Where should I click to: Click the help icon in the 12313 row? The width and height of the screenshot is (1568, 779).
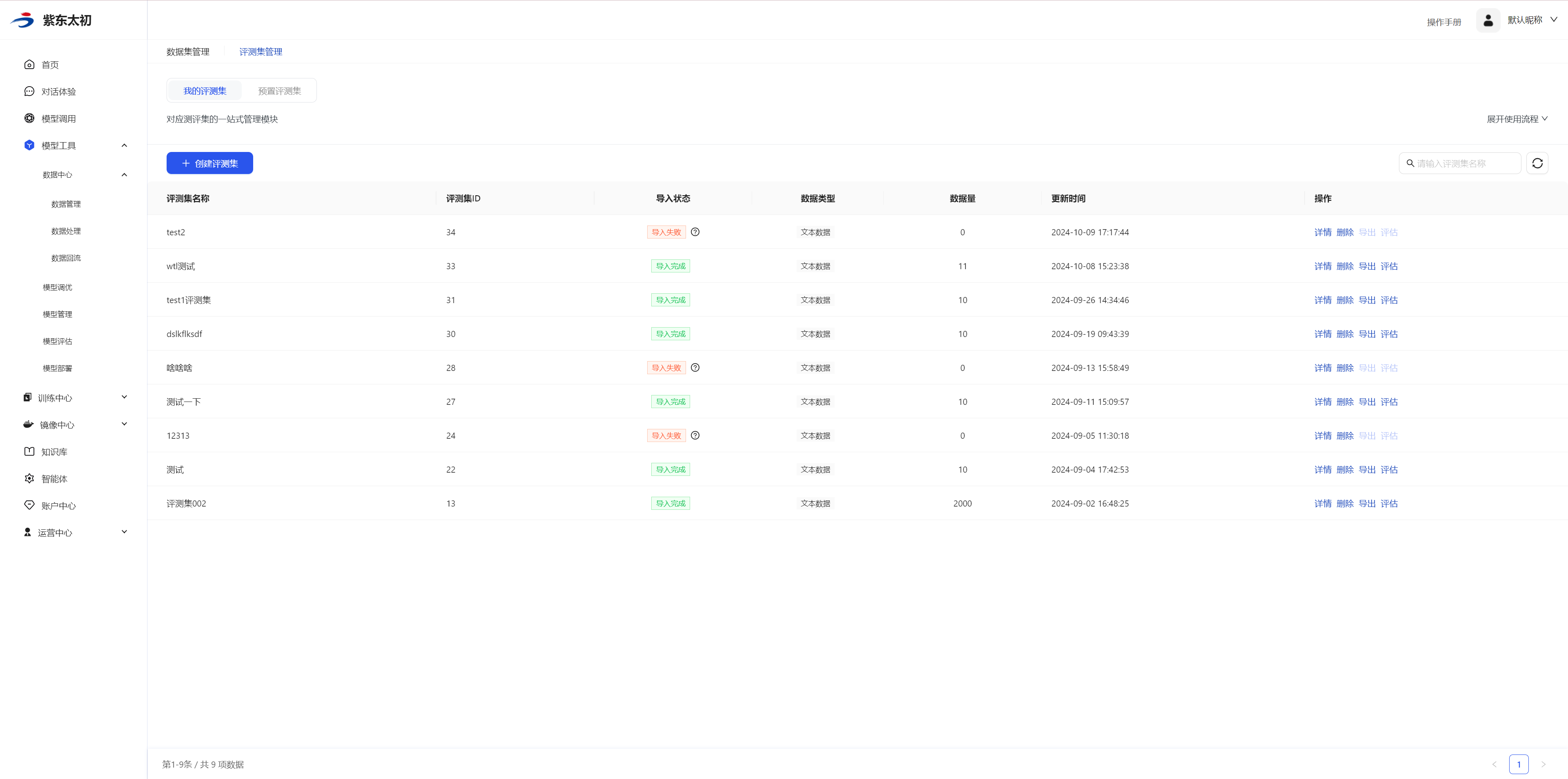[x=695, y=435]
